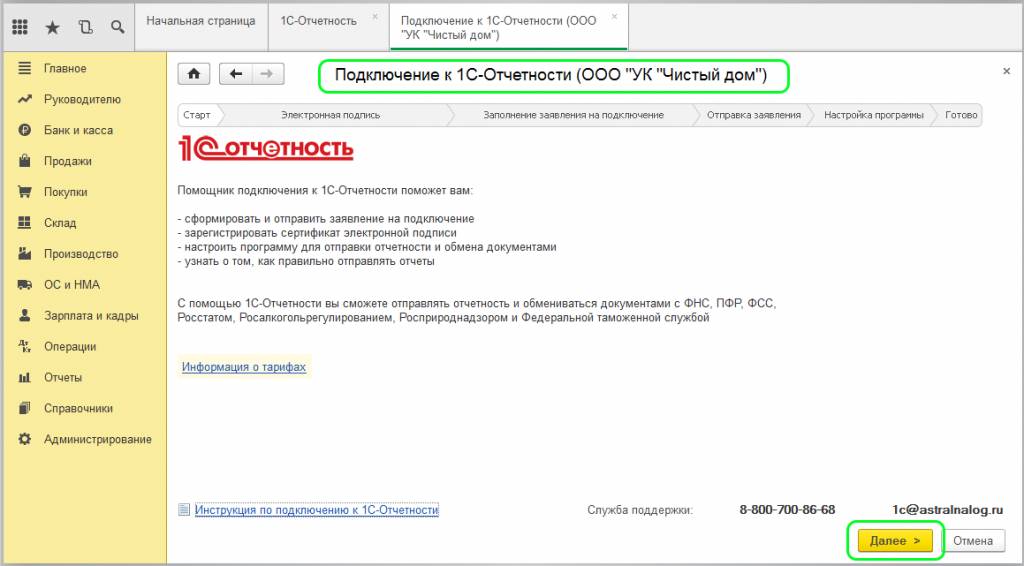1024x566 pixels.
Task: Click the support phone 8-800-700-86-68
Action: click(787, 510)
